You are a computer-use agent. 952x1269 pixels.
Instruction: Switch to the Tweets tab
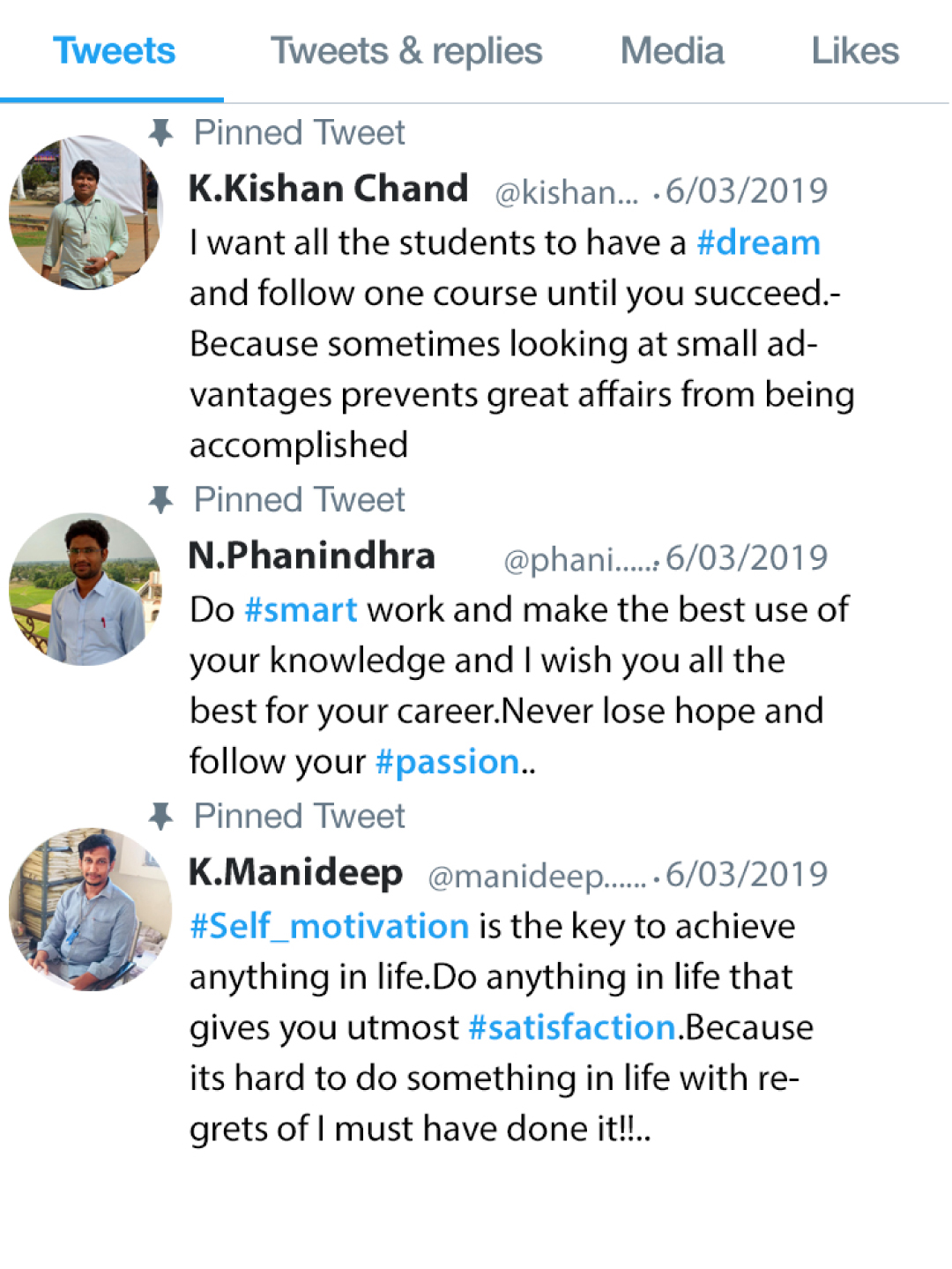114,51
